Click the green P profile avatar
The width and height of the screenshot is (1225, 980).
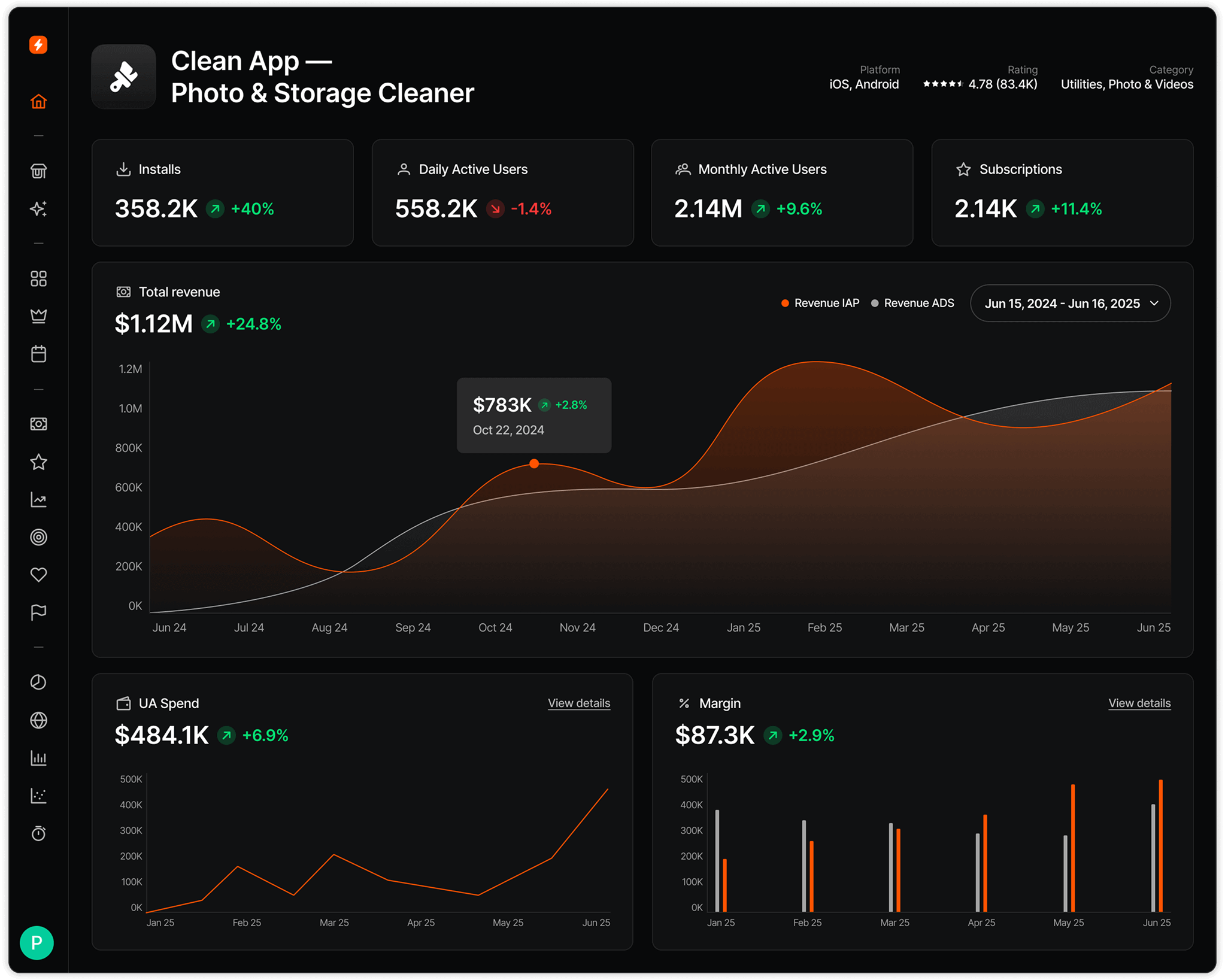[37, 943]
